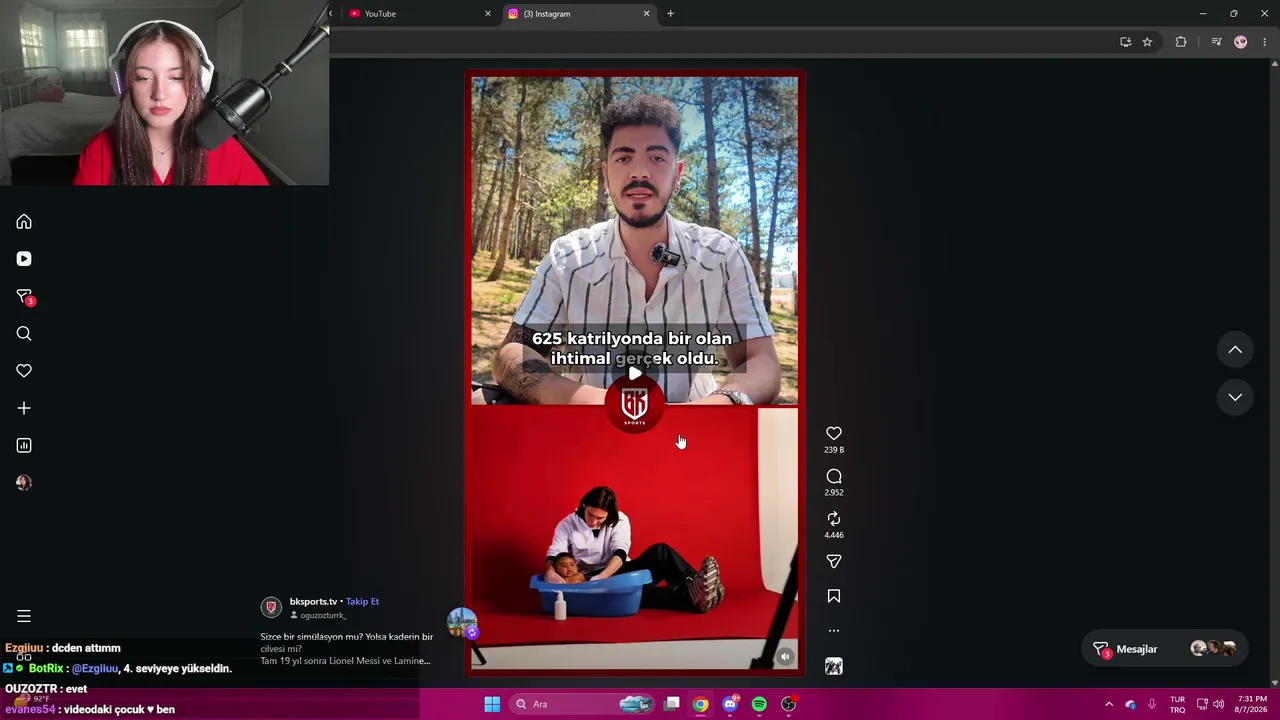Close the Instagram tab

(x=646, y=14)
